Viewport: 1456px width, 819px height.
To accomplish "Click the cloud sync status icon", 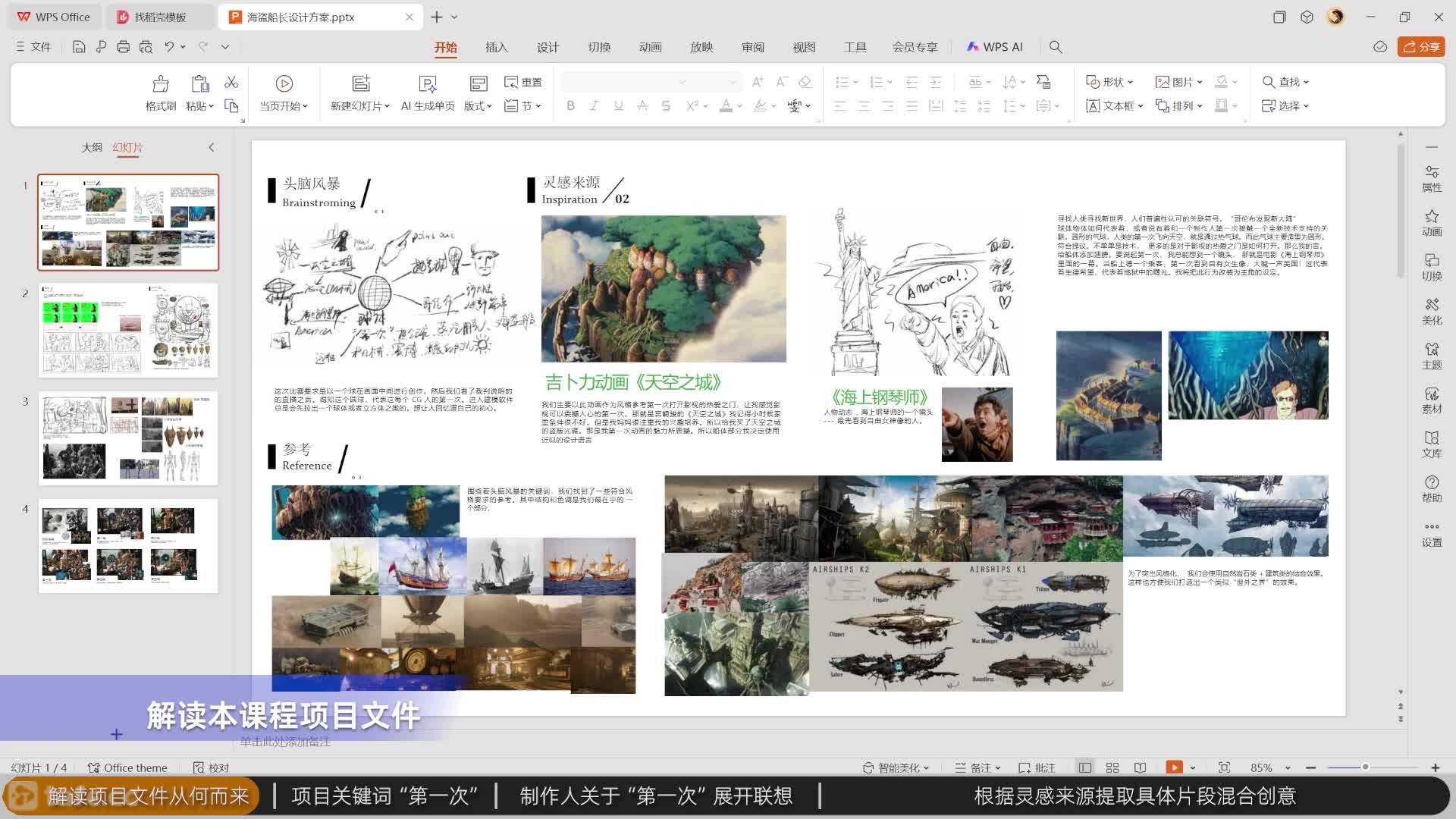I will point(1380,47).
